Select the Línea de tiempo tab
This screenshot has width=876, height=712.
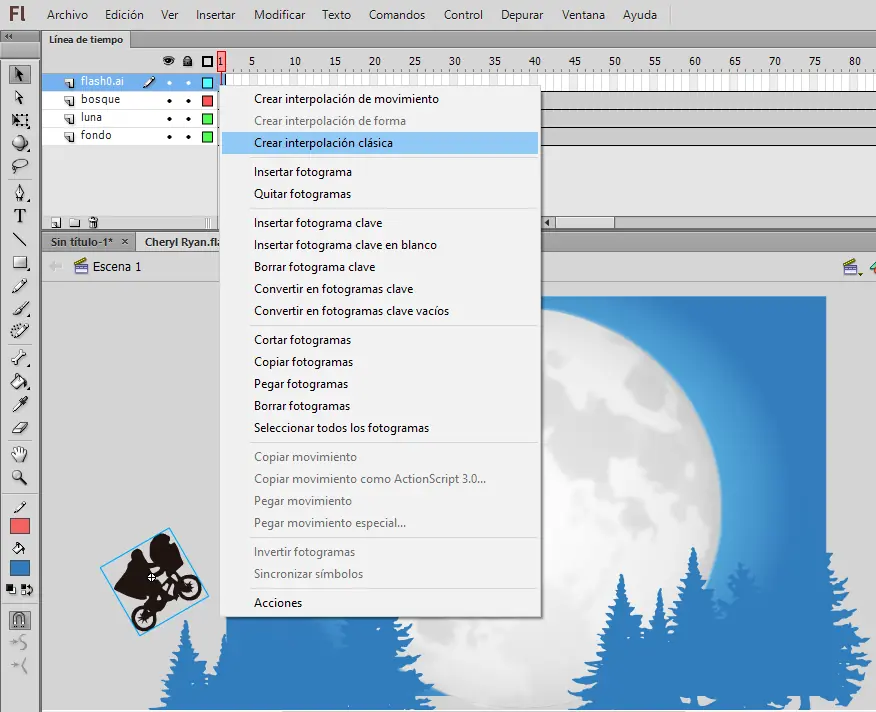[x=86, y=40]
